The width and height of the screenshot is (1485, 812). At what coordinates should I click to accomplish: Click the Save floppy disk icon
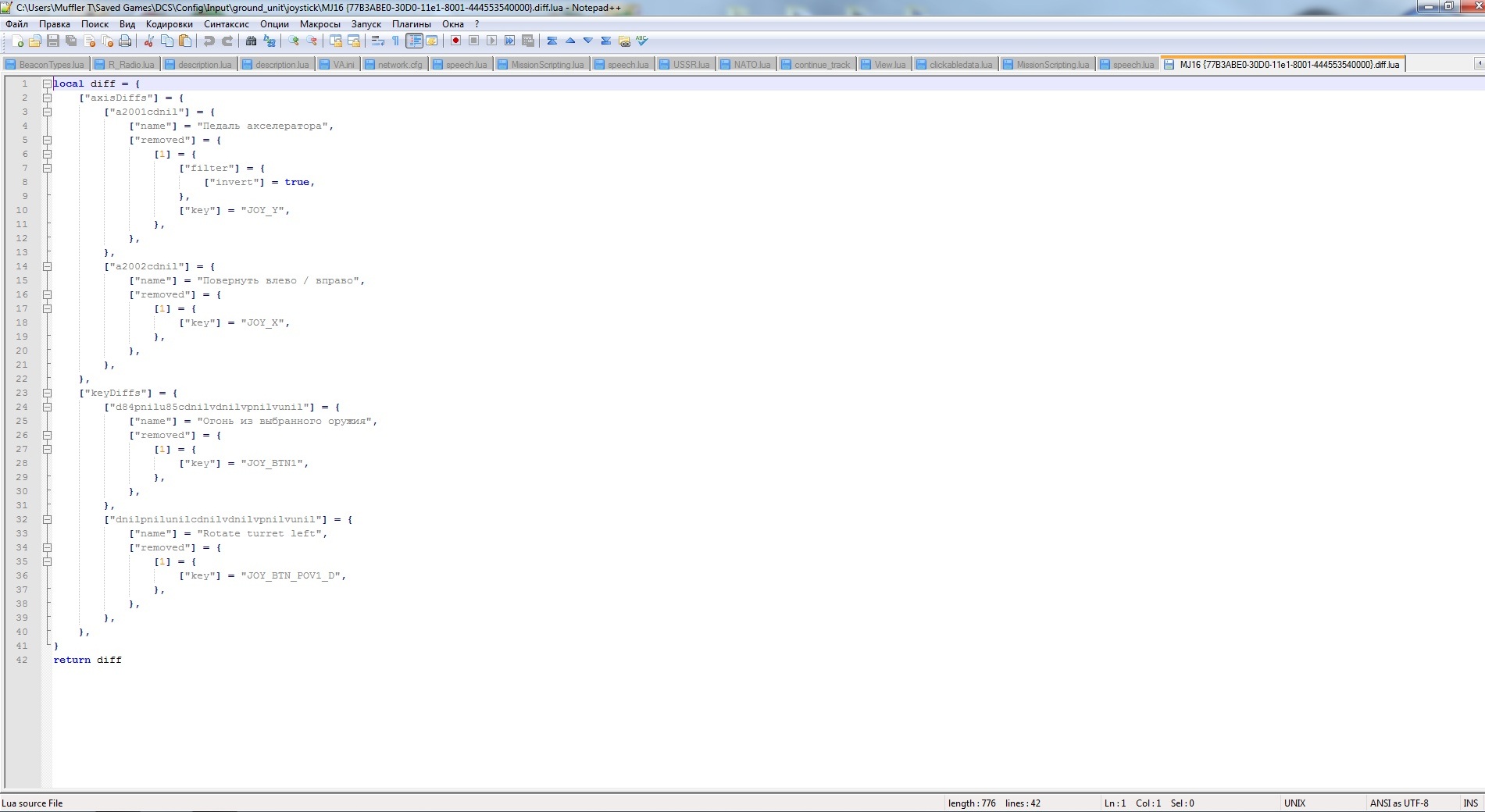tap(53, 41)
